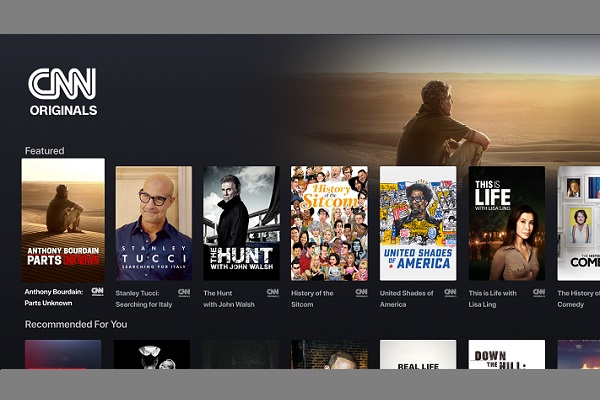Open This is Life with Lisa Ling poster
600x400 pixels.
click(507, 223)
